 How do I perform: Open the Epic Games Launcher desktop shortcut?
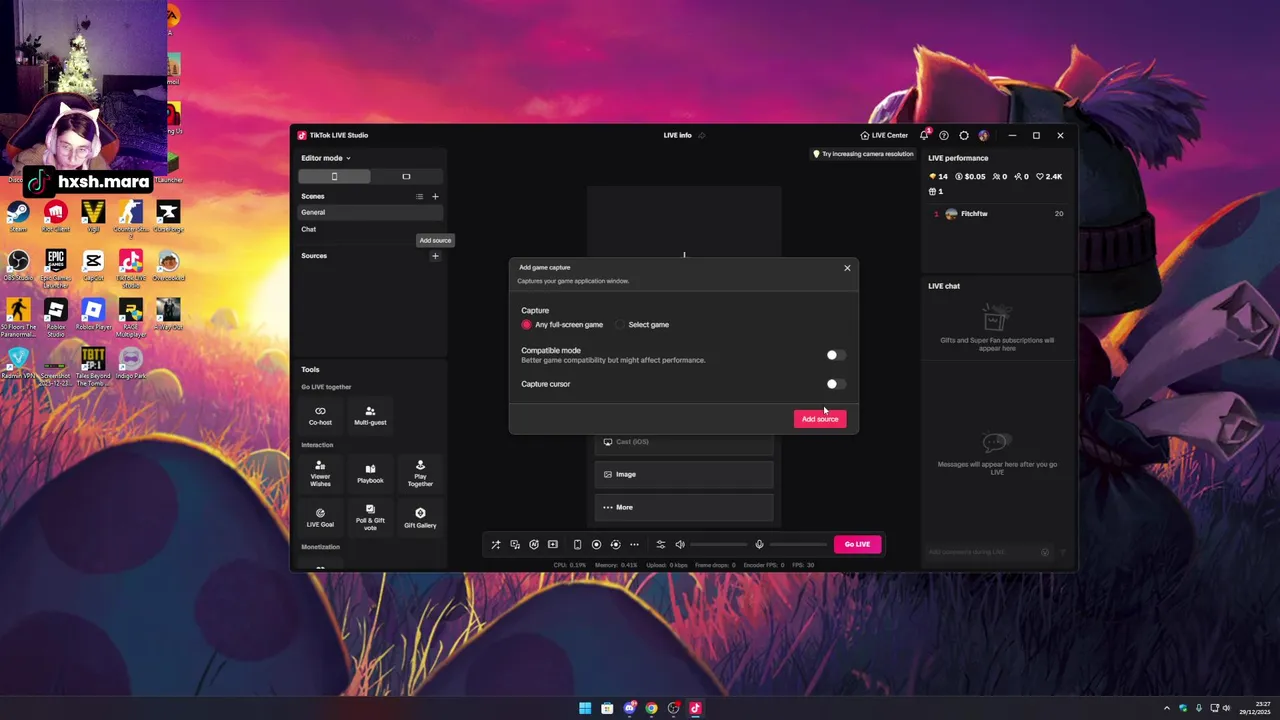point(55,268)
